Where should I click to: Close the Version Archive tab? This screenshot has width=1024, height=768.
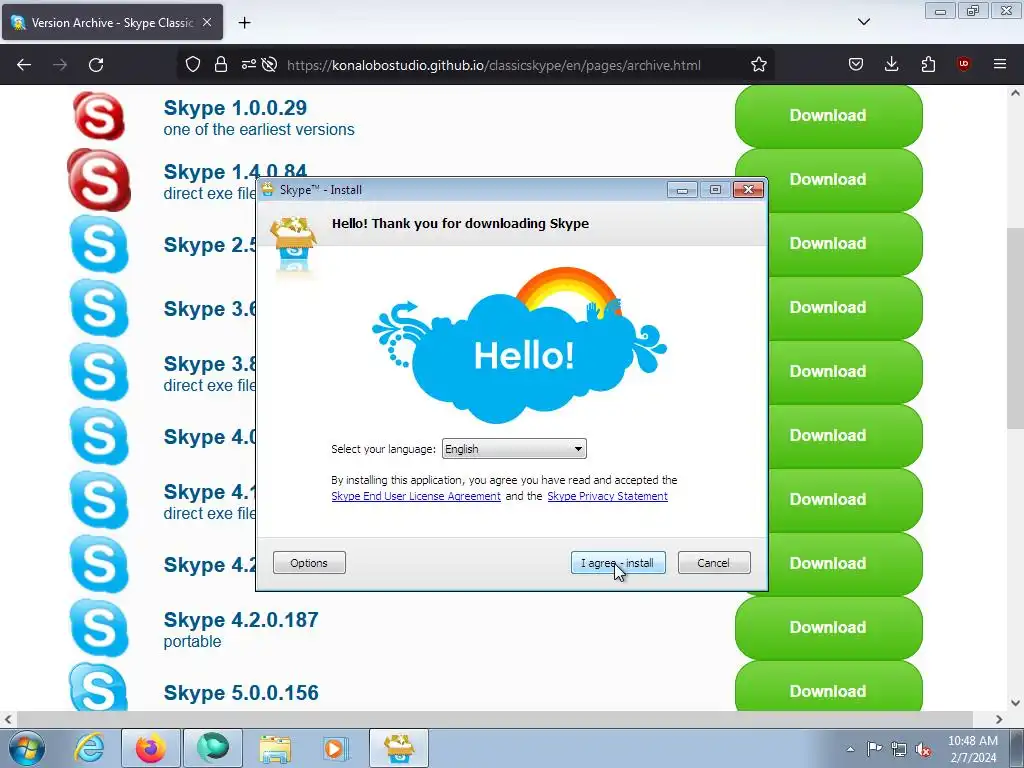207,22
